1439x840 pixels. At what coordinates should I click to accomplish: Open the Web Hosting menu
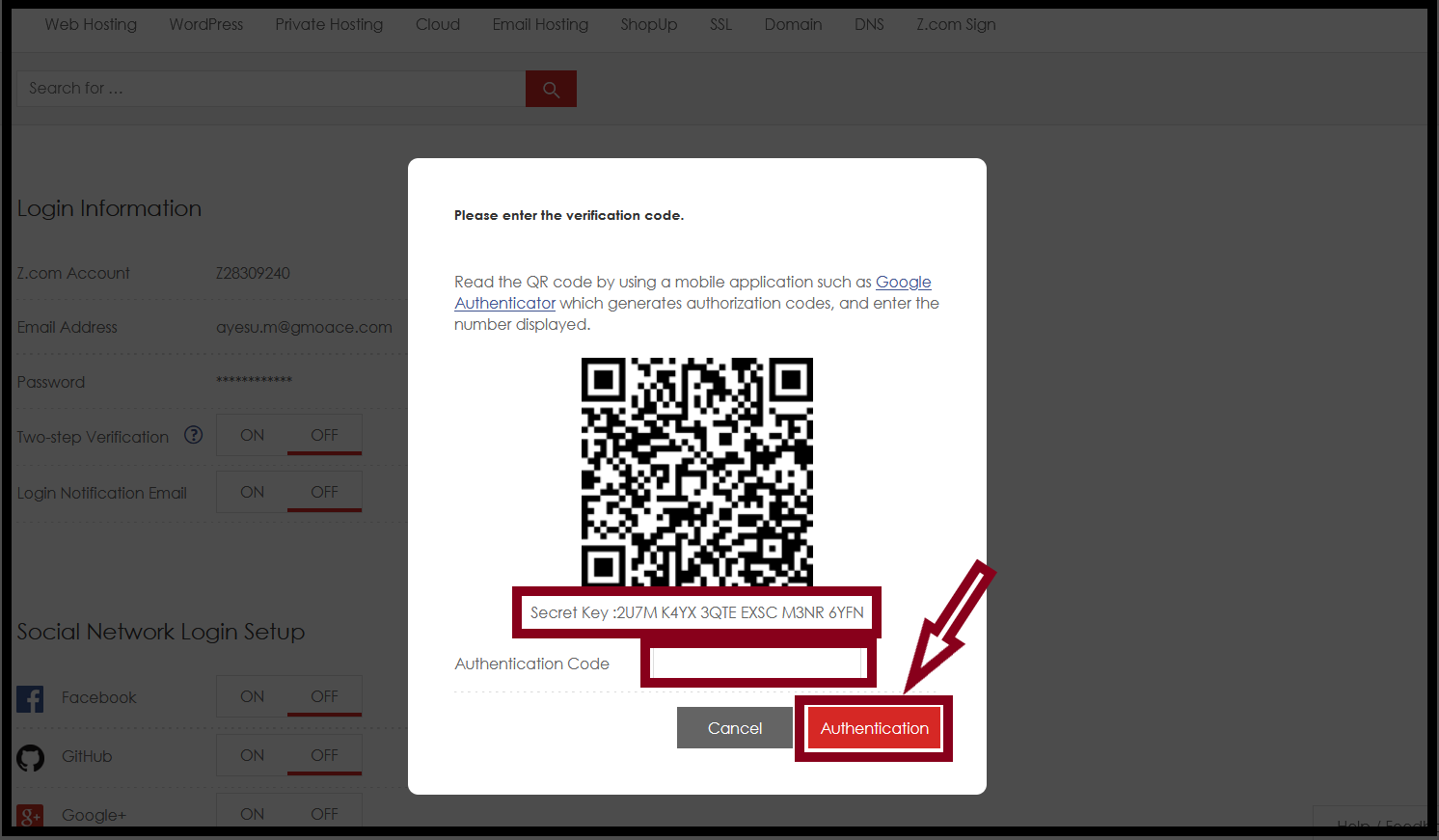pos(91,24)
